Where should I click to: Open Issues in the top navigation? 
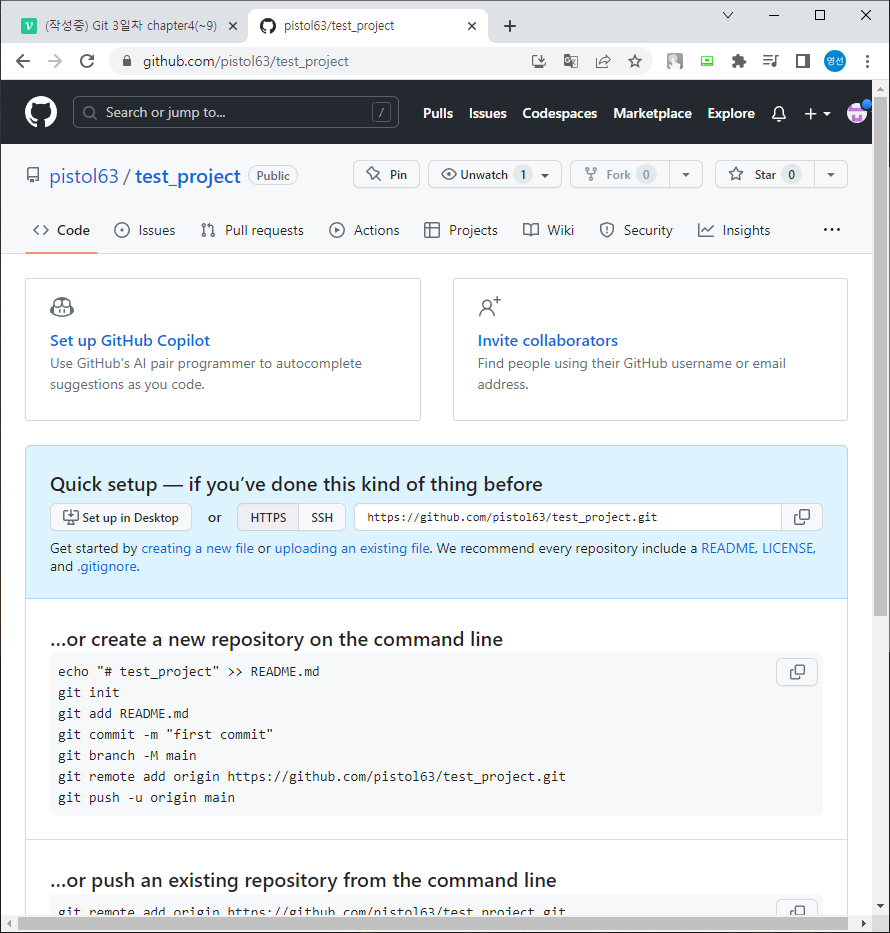point(487,113)
